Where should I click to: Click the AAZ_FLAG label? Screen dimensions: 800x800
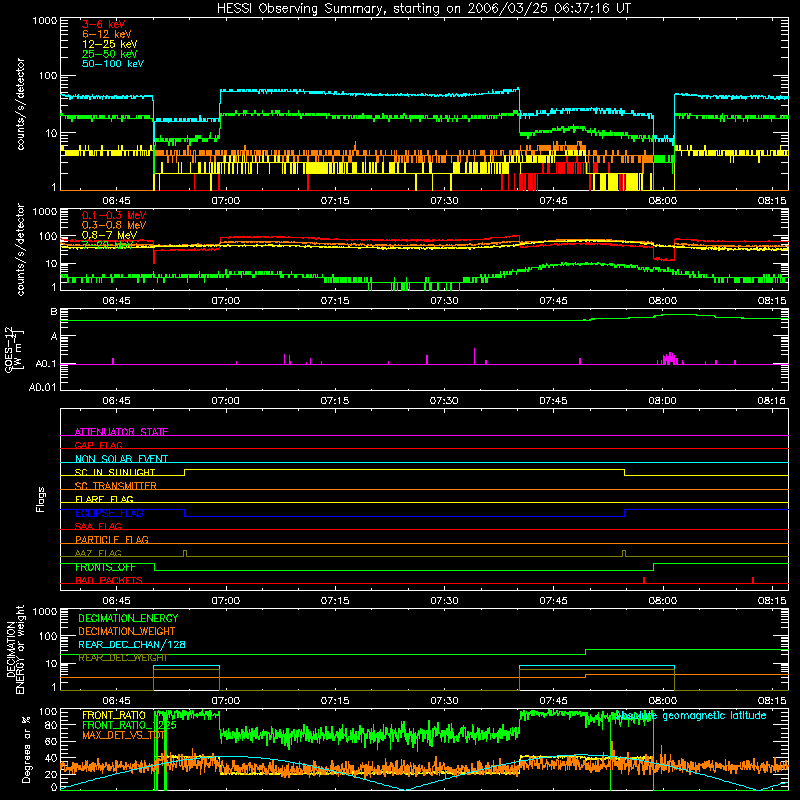[98, 553]
